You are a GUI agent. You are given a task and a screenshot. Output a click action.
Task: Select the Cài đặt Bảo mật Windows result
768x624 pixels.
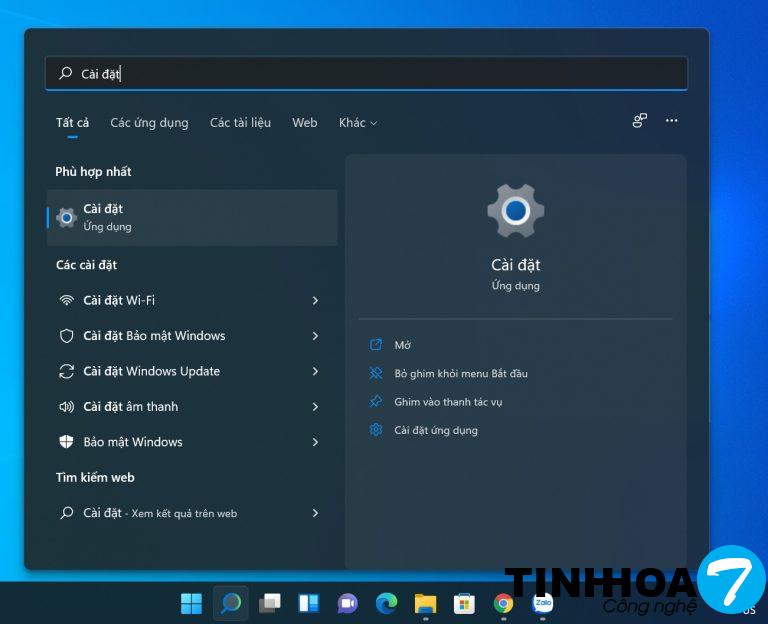point(154,336)
